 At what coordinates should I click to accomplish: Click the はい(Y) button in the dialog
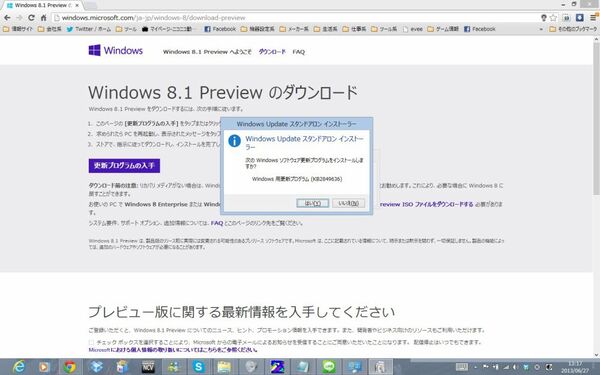pos(313,203)
